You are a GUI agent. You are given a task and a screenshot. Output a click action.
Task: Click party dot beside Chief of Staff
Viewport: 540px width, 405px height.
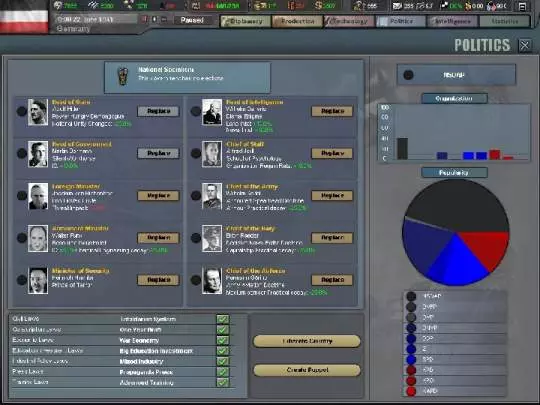pyautogui.click(x=196, y=153)
